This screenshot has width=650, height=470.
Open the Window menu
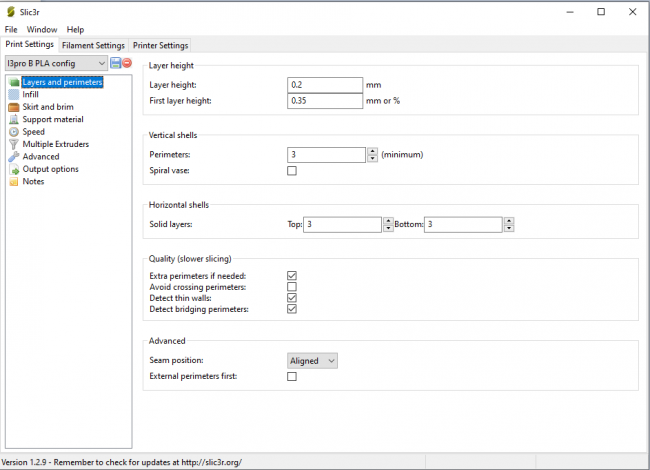42,30
